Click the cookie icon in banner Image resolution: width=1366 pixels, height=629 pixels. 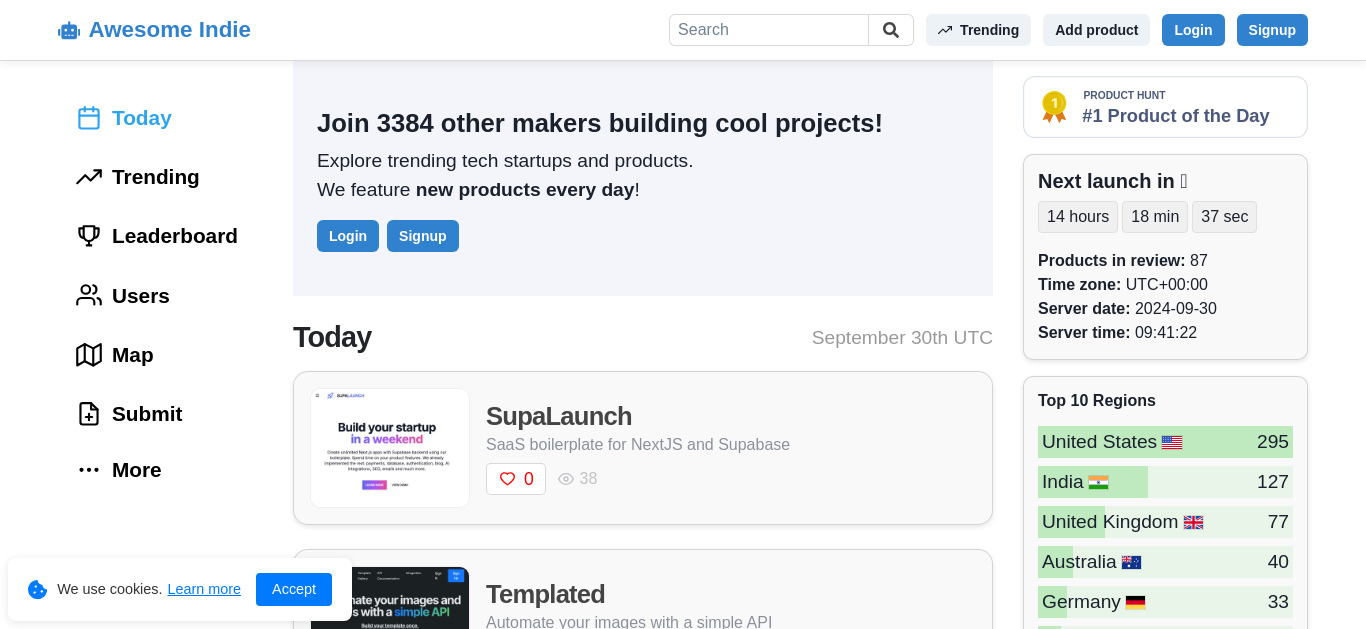click(38, 589)
